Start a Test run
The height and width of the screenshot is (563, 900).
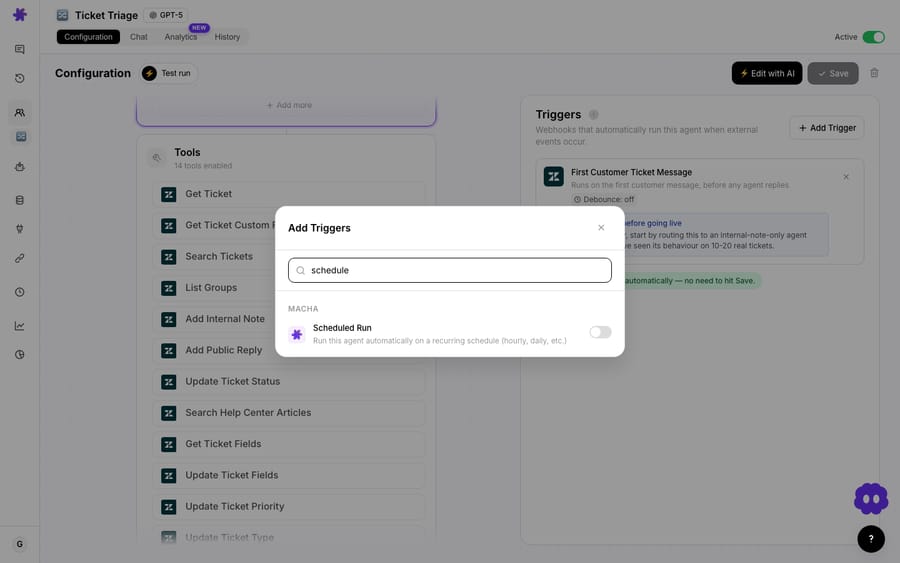pyautogui.click(x=169, y=73)
